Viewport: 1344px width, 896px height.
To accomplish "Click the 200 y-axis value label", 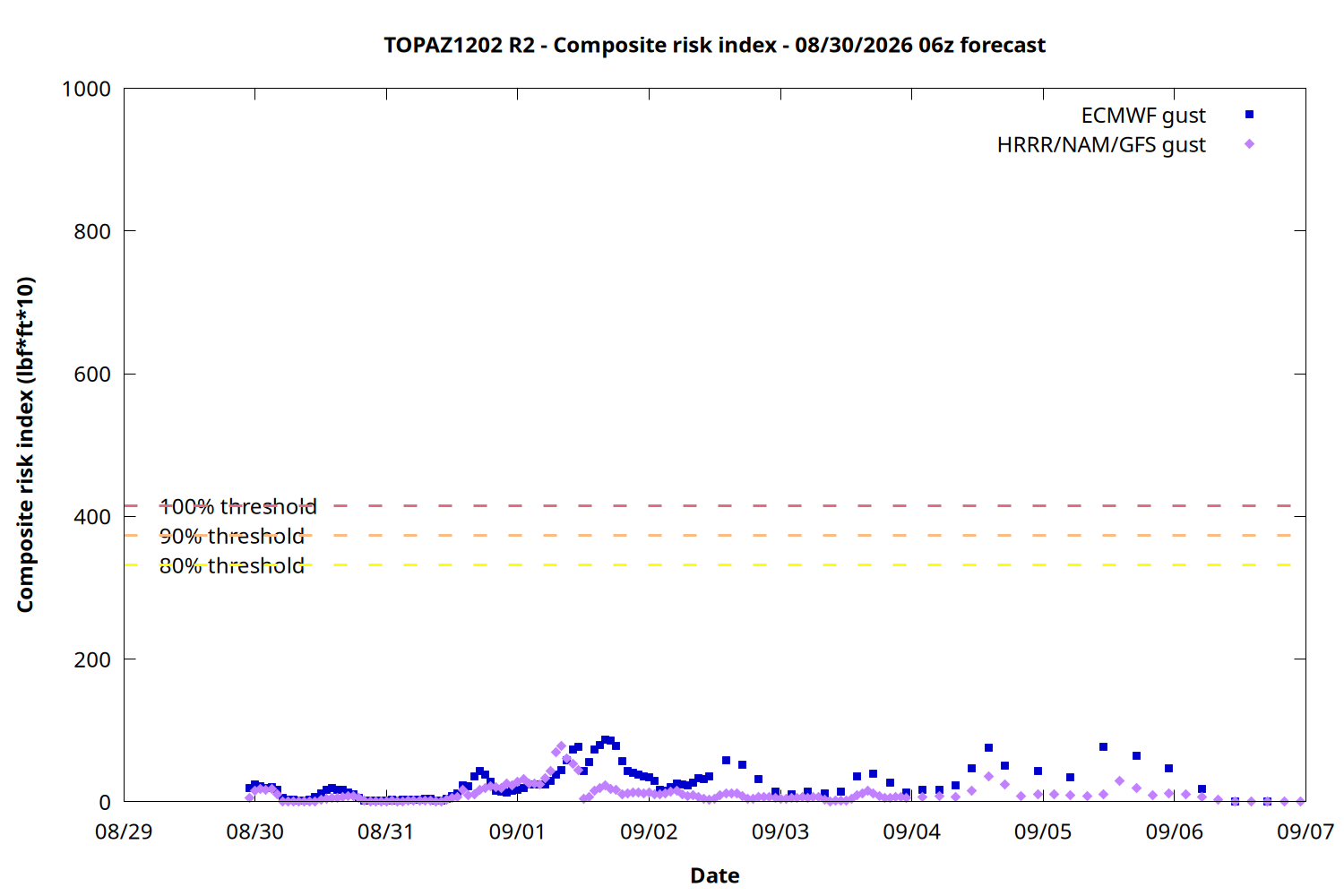I will (x=92, y=659).
